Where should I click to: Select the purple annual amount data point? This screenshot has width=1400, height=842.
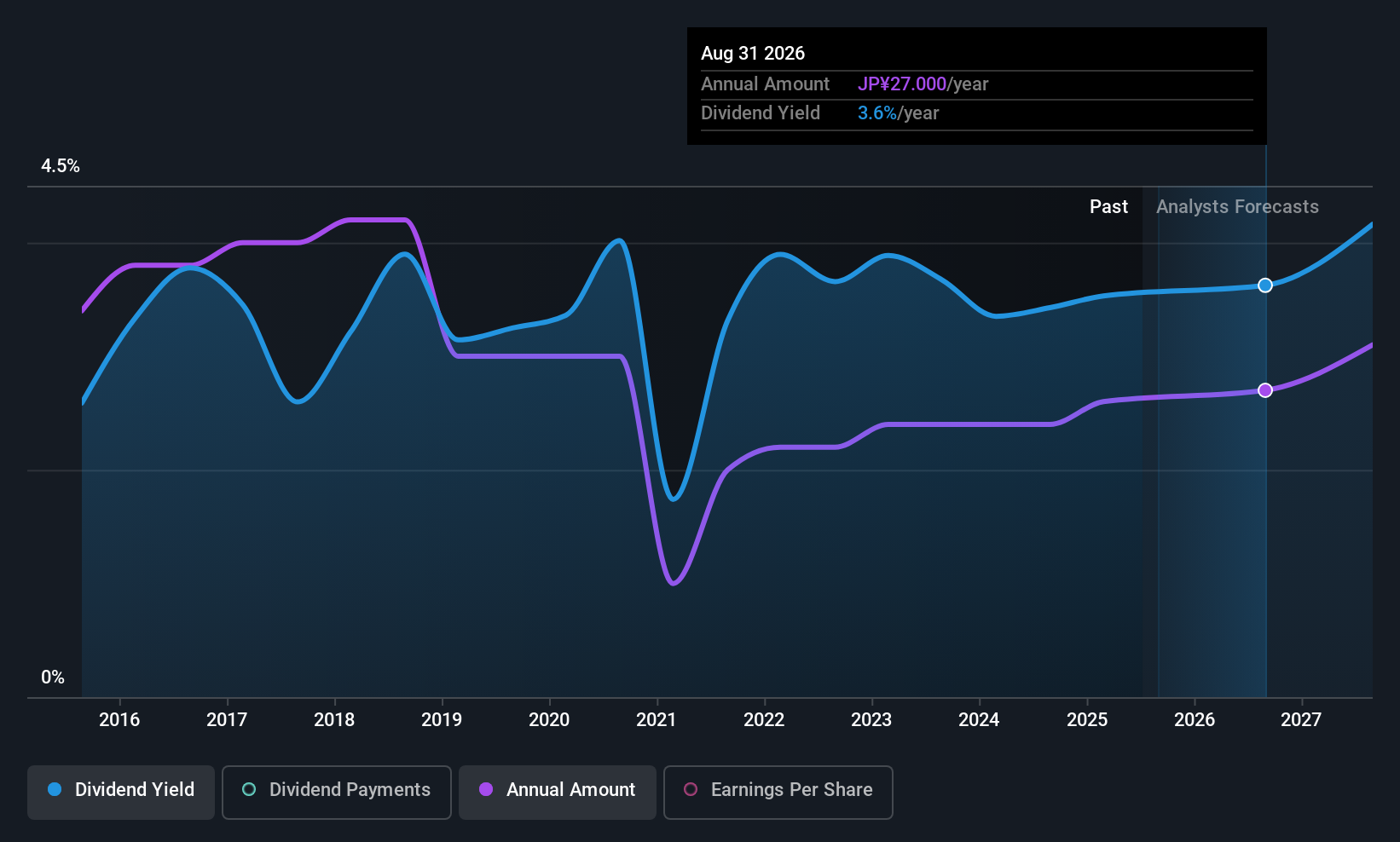click(1265, 390)
